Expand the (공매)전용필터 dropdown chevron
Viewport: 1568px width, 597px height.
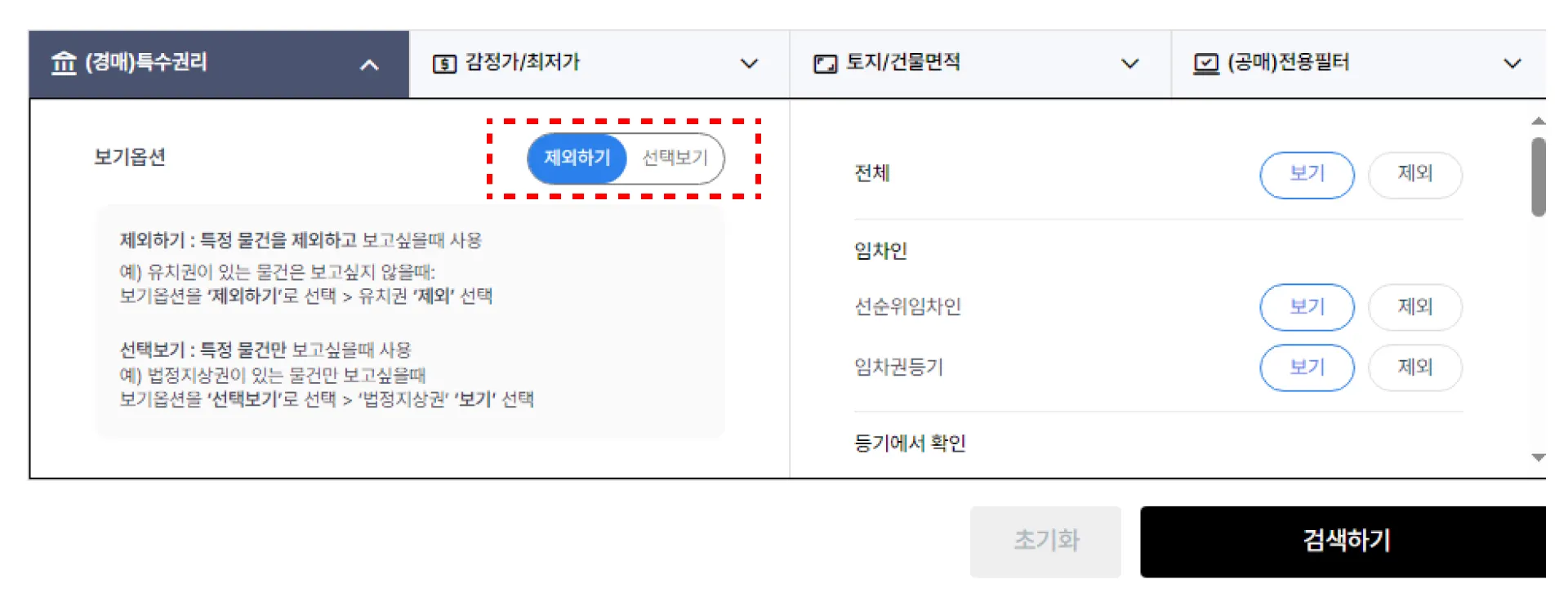click(x=1512, y=64)
